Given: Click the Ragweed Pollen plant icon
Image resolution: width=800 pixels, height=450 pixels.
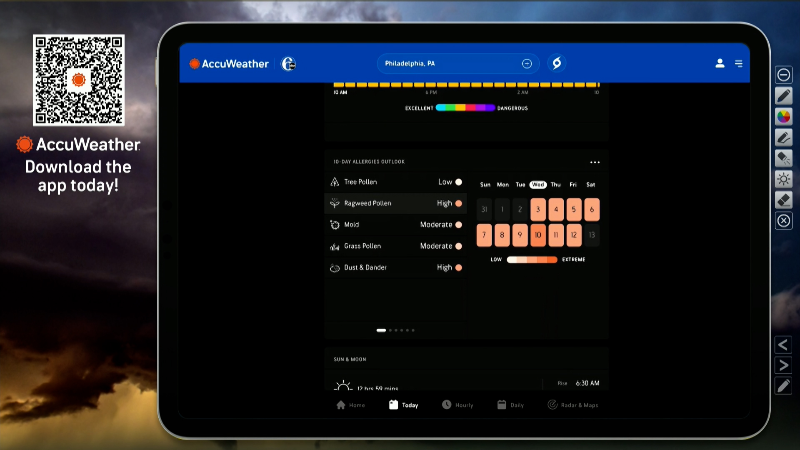Looking at the screenshot, I should [335, 203].
